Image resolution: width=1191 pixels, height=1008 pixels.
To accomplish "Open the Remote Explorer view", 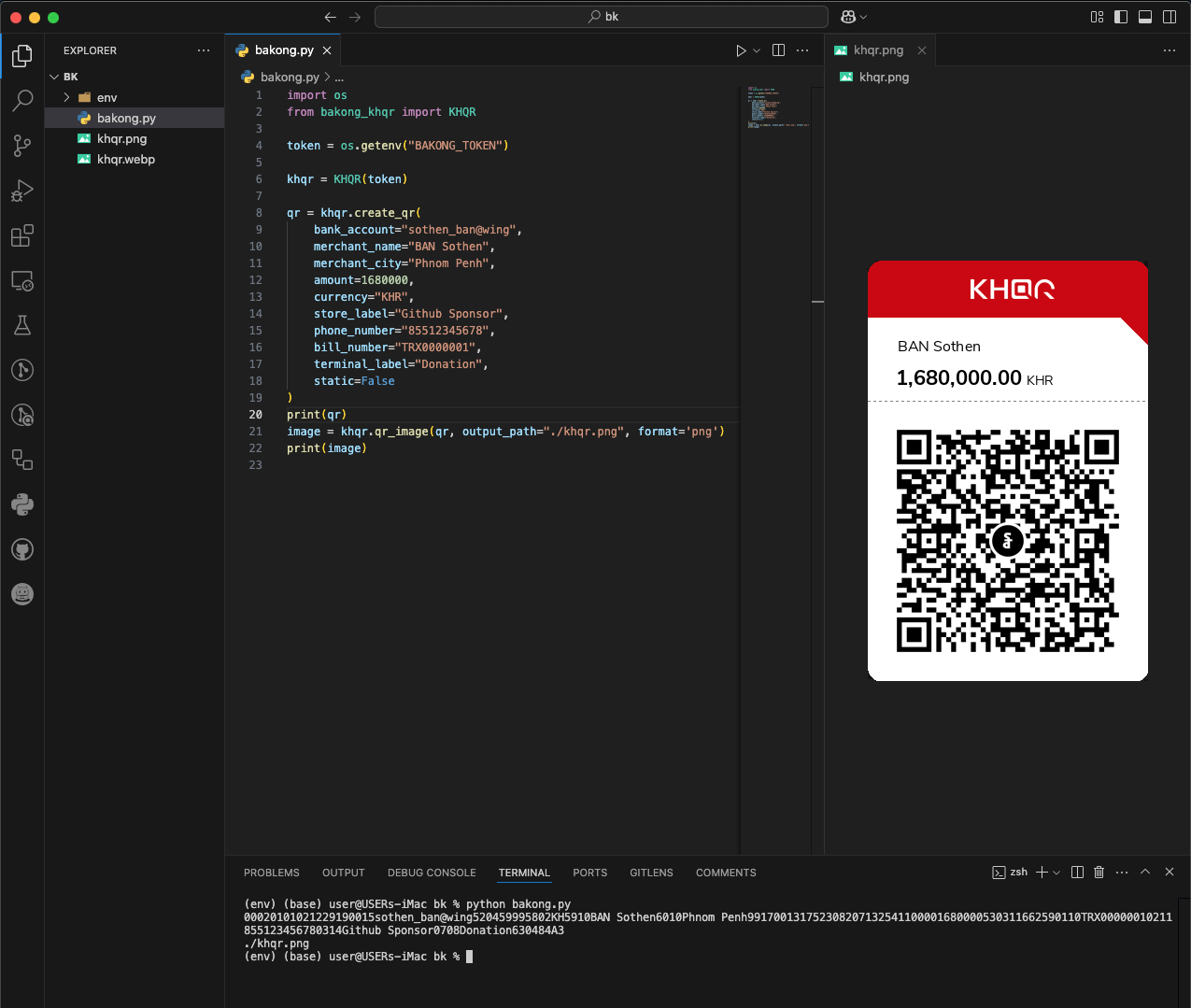I will (22, 280).
